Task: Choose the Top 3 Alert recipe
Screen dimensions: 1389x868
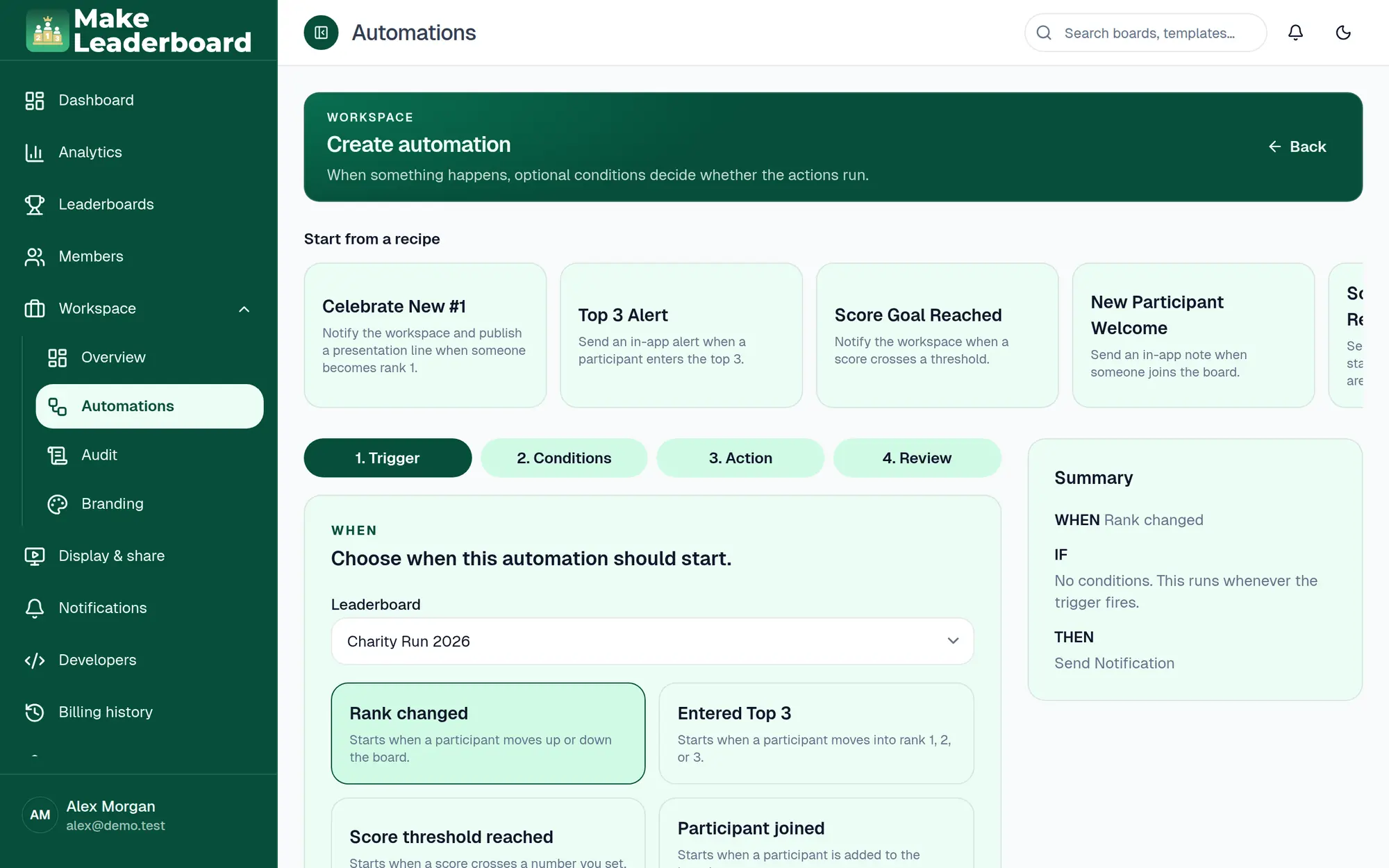Action: (681, 335)
